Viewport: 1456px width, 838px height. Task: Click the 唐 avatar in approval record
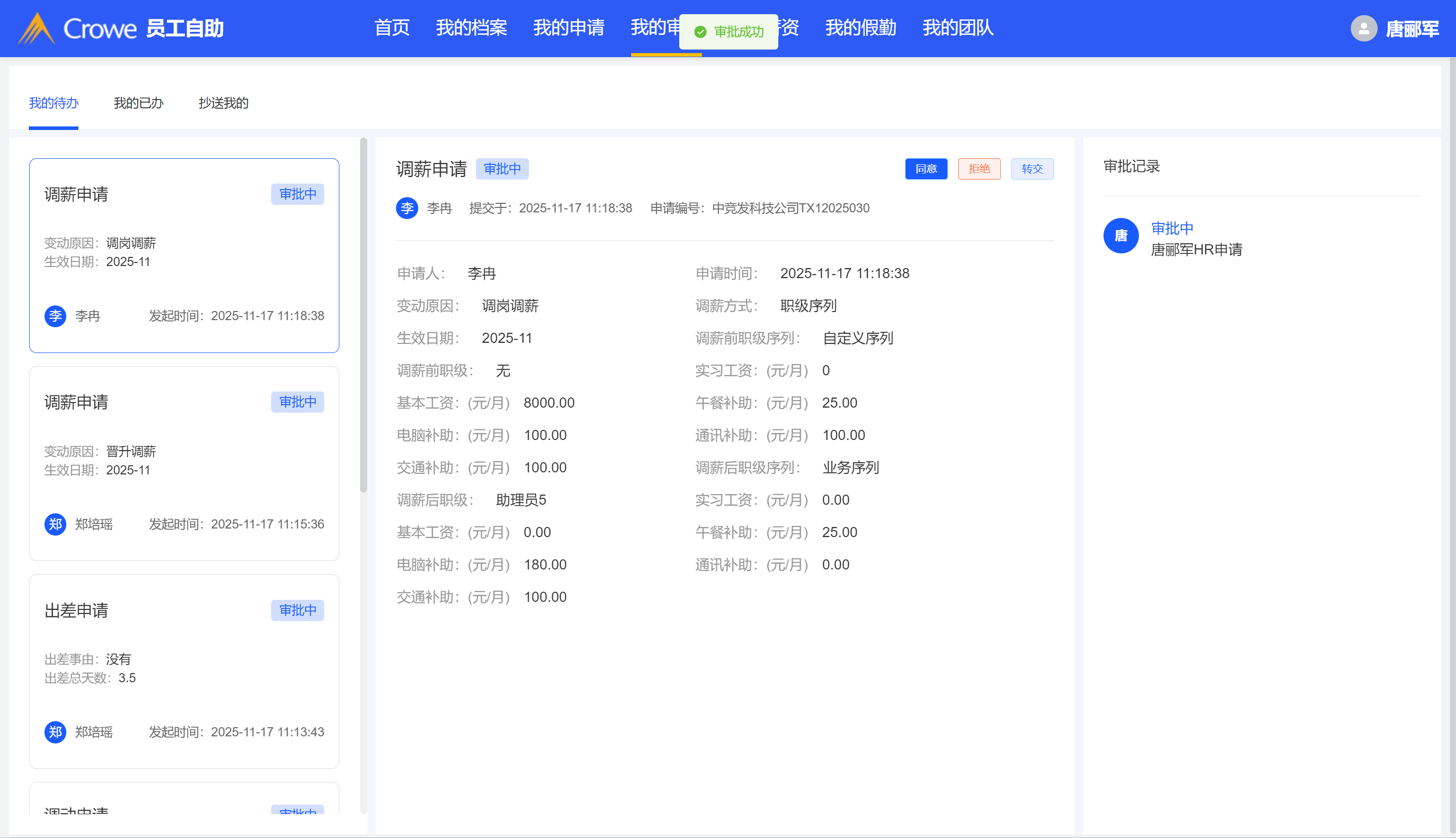[1121, 235]
